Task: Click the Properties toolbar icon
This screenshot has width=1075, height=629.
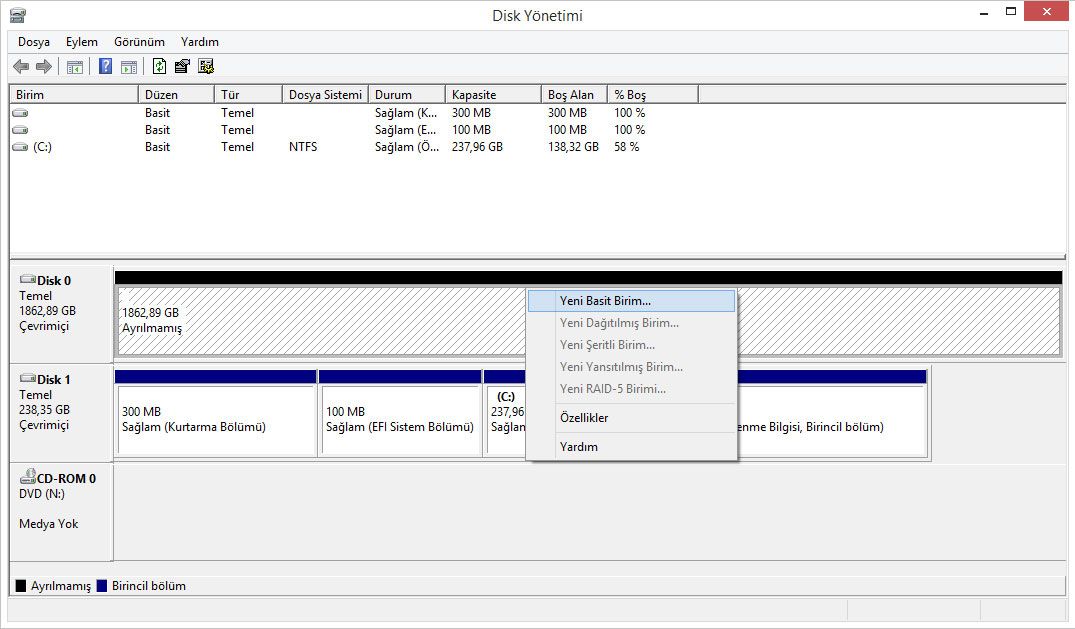Action: coord(182,66)
